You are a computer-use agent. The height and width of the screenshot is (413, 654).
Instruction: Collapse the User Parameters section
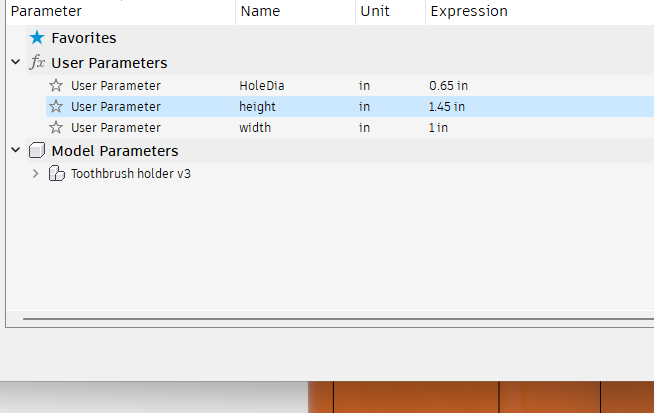[16, 62]
